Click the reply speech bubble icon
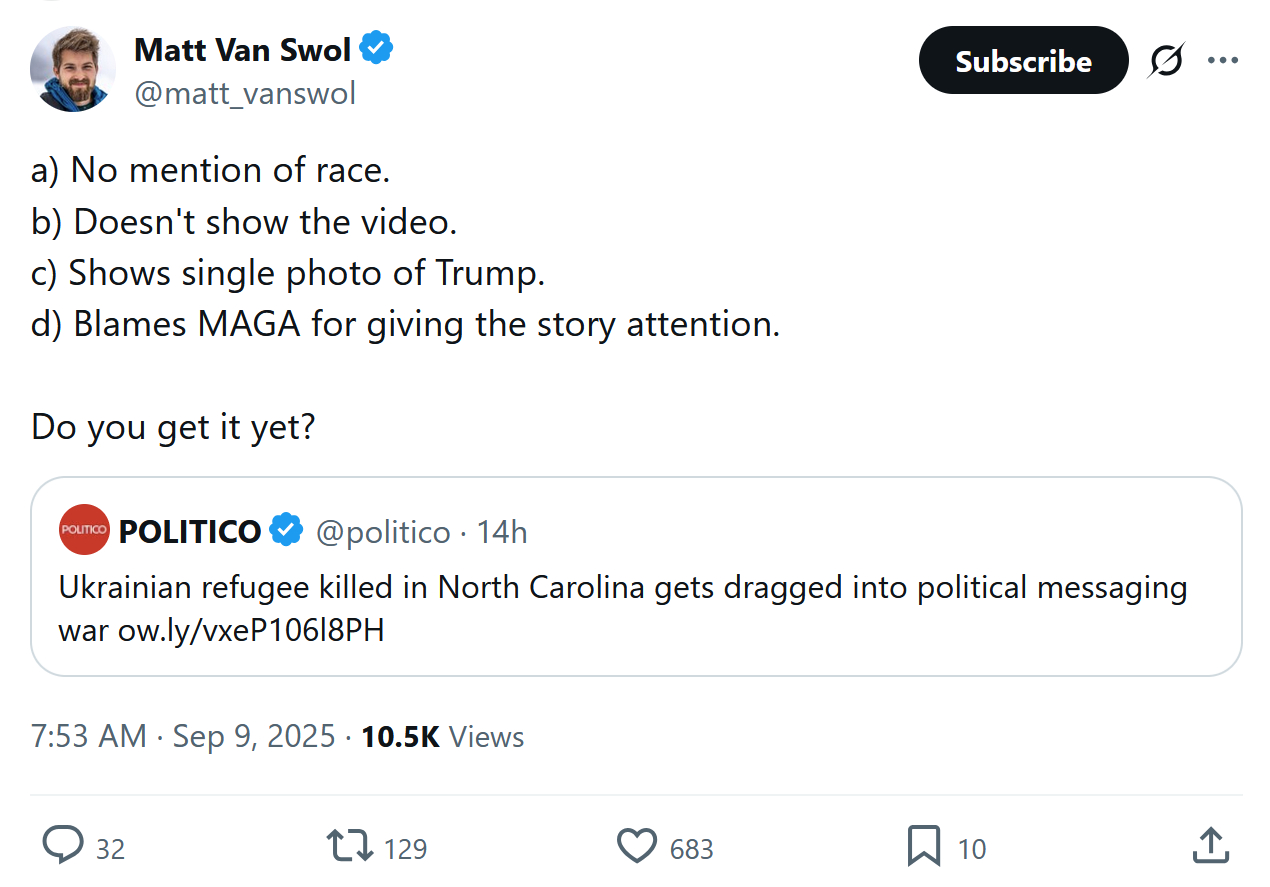Viewport: 1270px width, 887px height. [x=63, y=847]
